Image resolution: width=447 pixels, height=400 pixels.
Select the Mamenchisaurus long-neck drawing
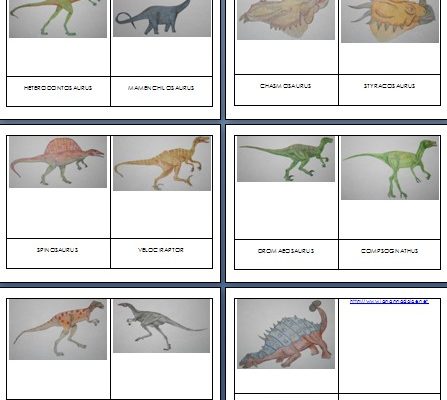click(162, 18)
